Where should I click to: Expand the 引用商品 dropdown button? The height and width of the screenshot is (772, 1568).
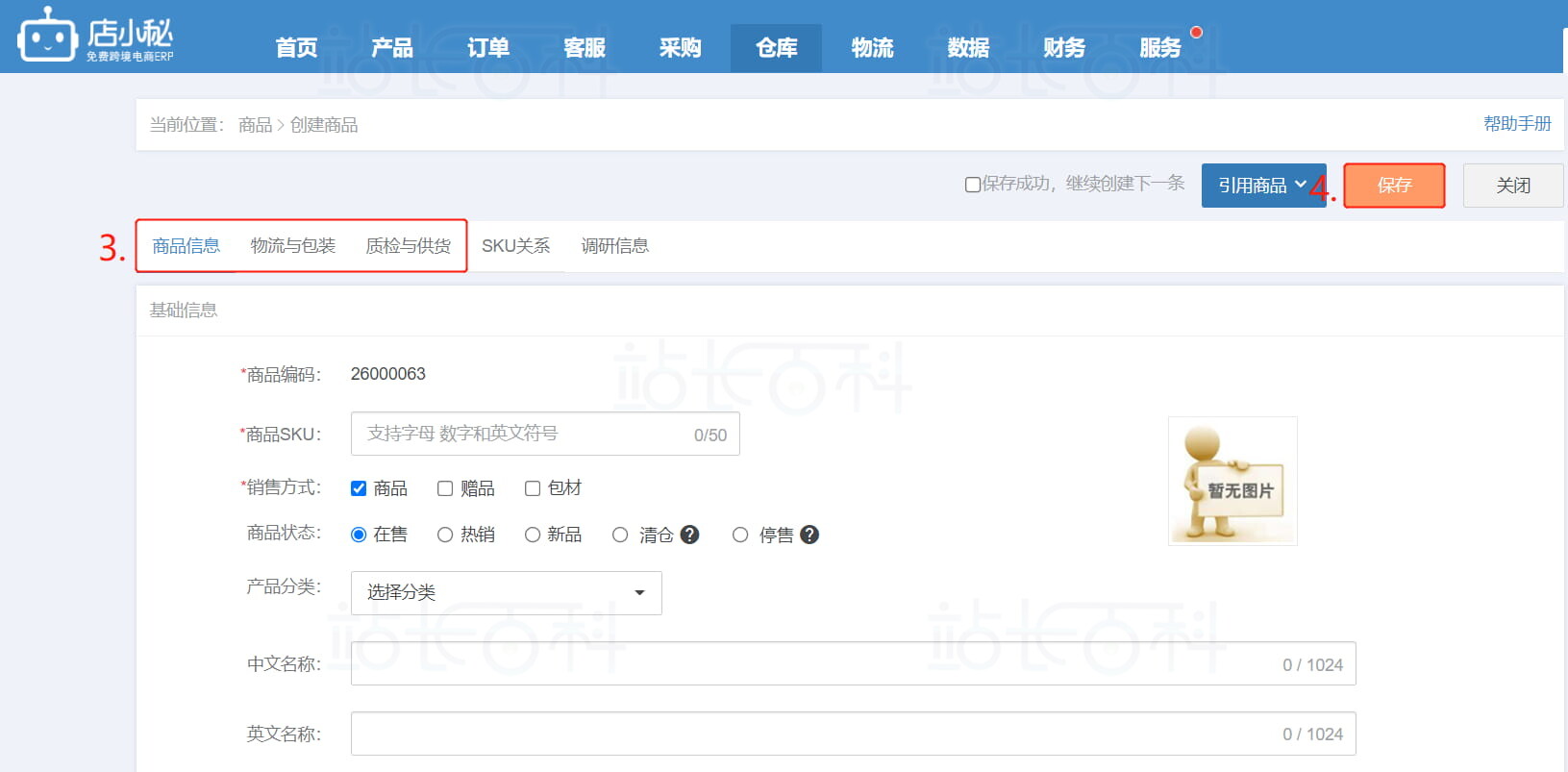[x=1261, y=186]
